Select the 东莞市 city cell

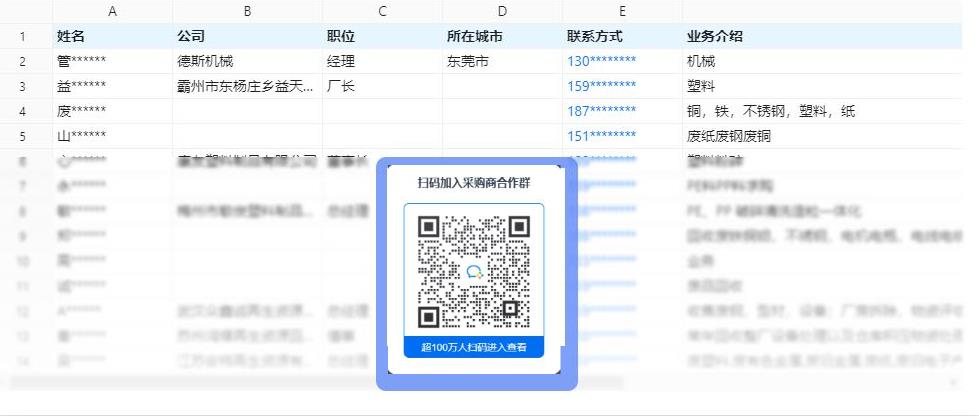click(502, 61)
